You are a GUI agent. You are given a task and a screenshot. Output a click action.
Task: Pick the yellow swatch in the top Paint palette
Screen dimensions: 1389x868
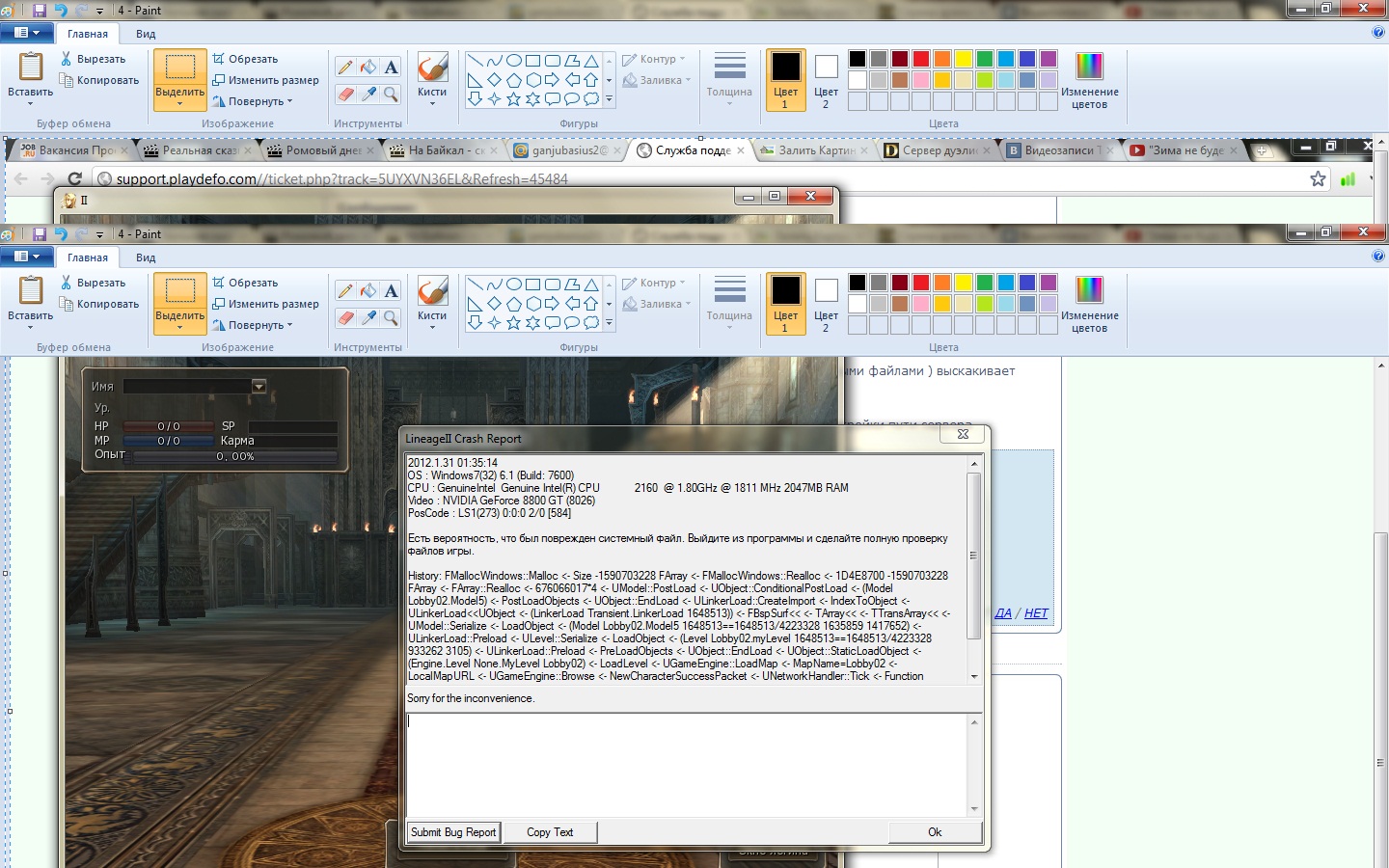coord(964,59)
